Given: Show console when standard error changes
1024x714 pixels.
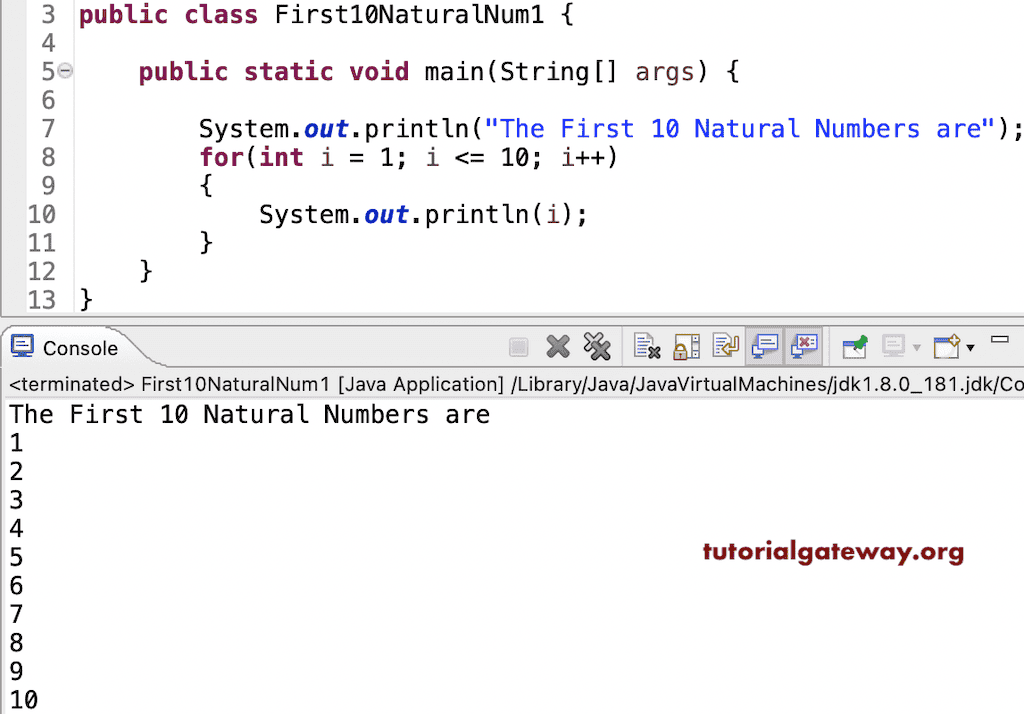Looking at the screenshot, I should (x=802, y=346).
